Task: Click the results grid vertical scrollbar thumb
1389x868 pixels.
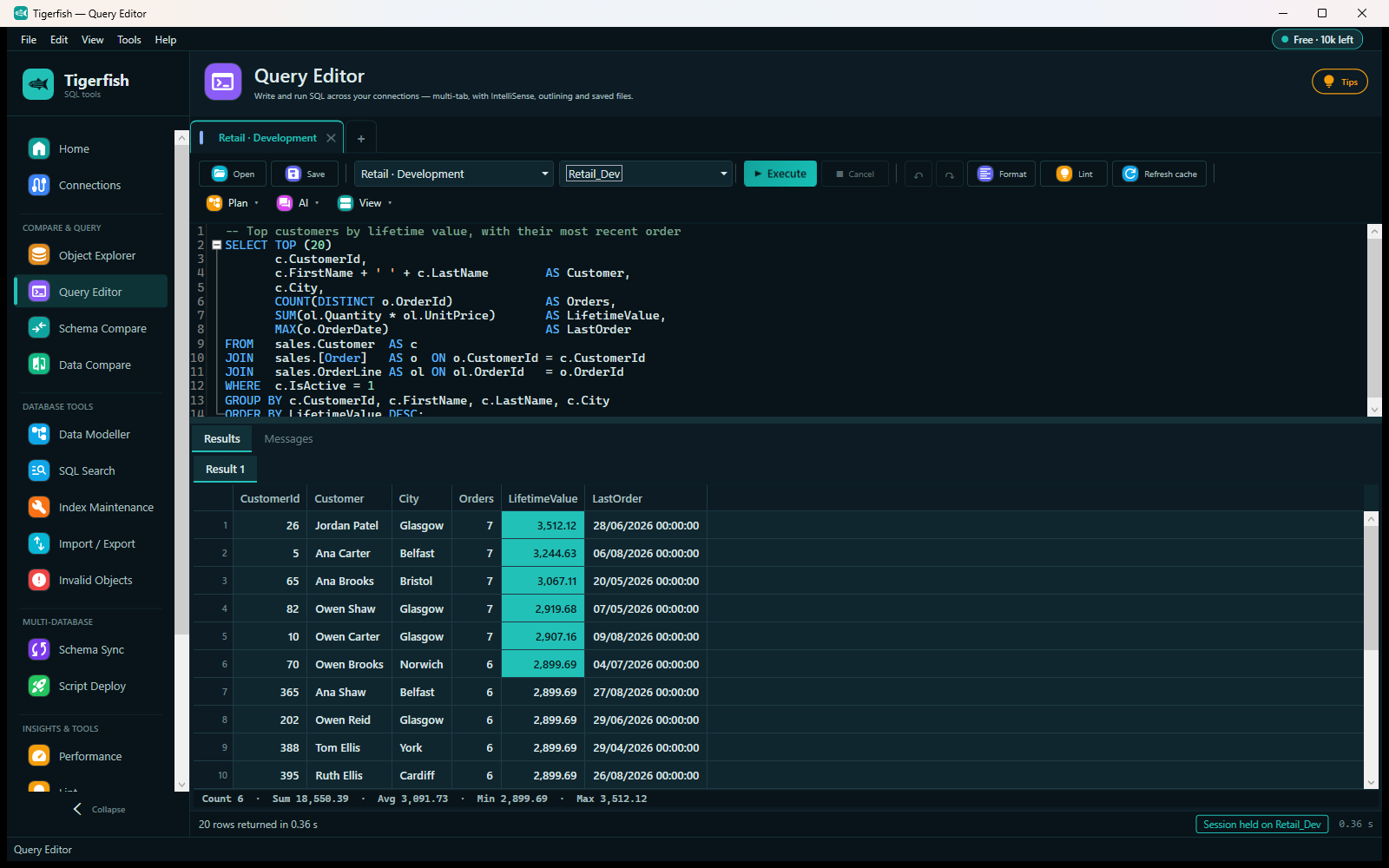Action: click(1372, 587)
